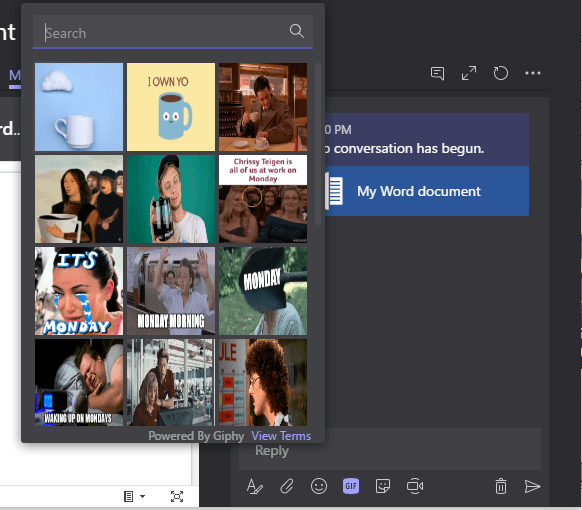Select the I OWN YO mug GIF

[x=171, y=107]
